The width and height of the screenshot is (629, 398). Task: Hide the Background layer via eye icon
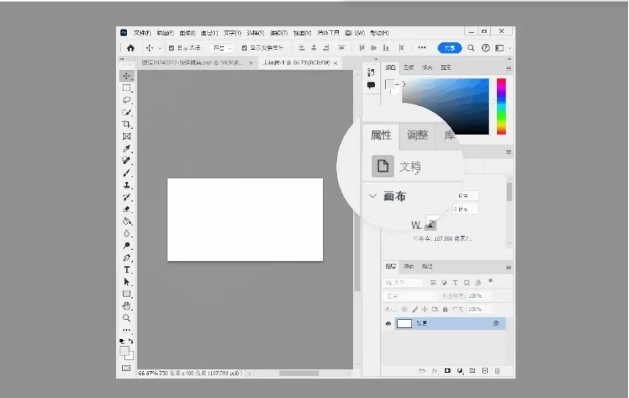click(388, 323)
